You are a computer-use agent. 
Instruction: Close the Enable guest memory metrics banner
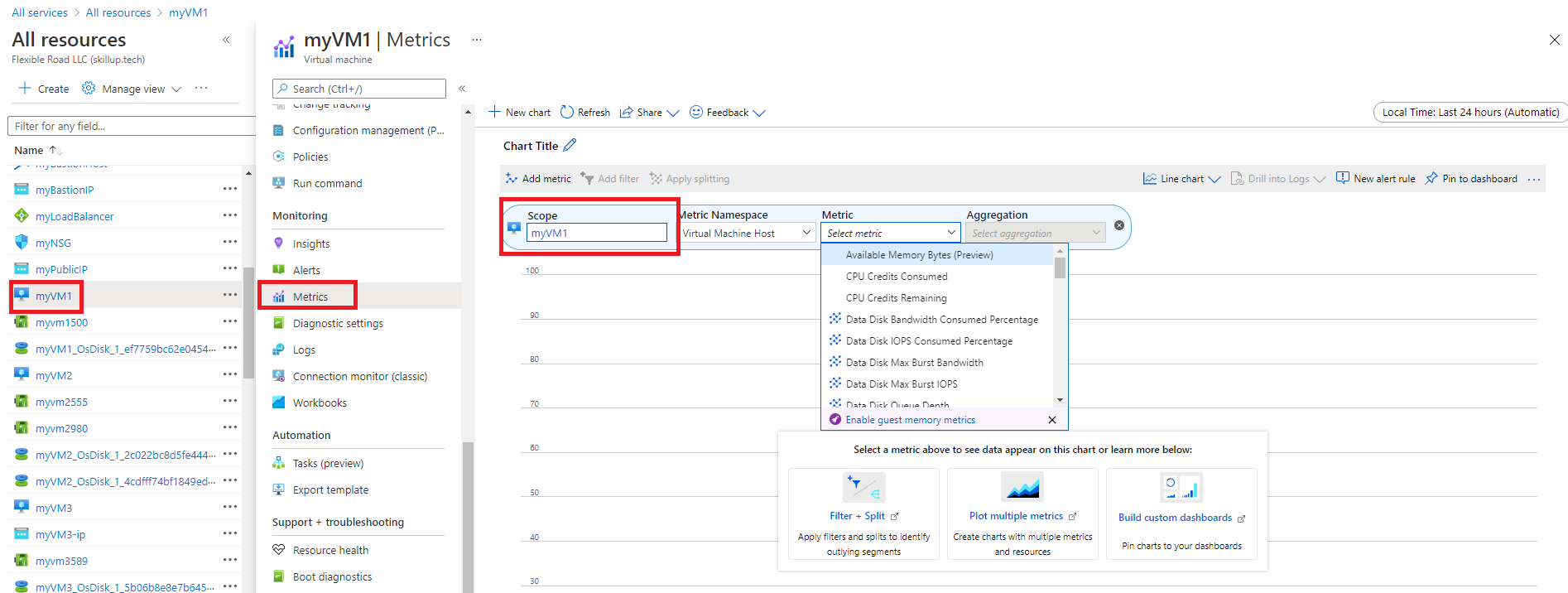click(1052, 420)
